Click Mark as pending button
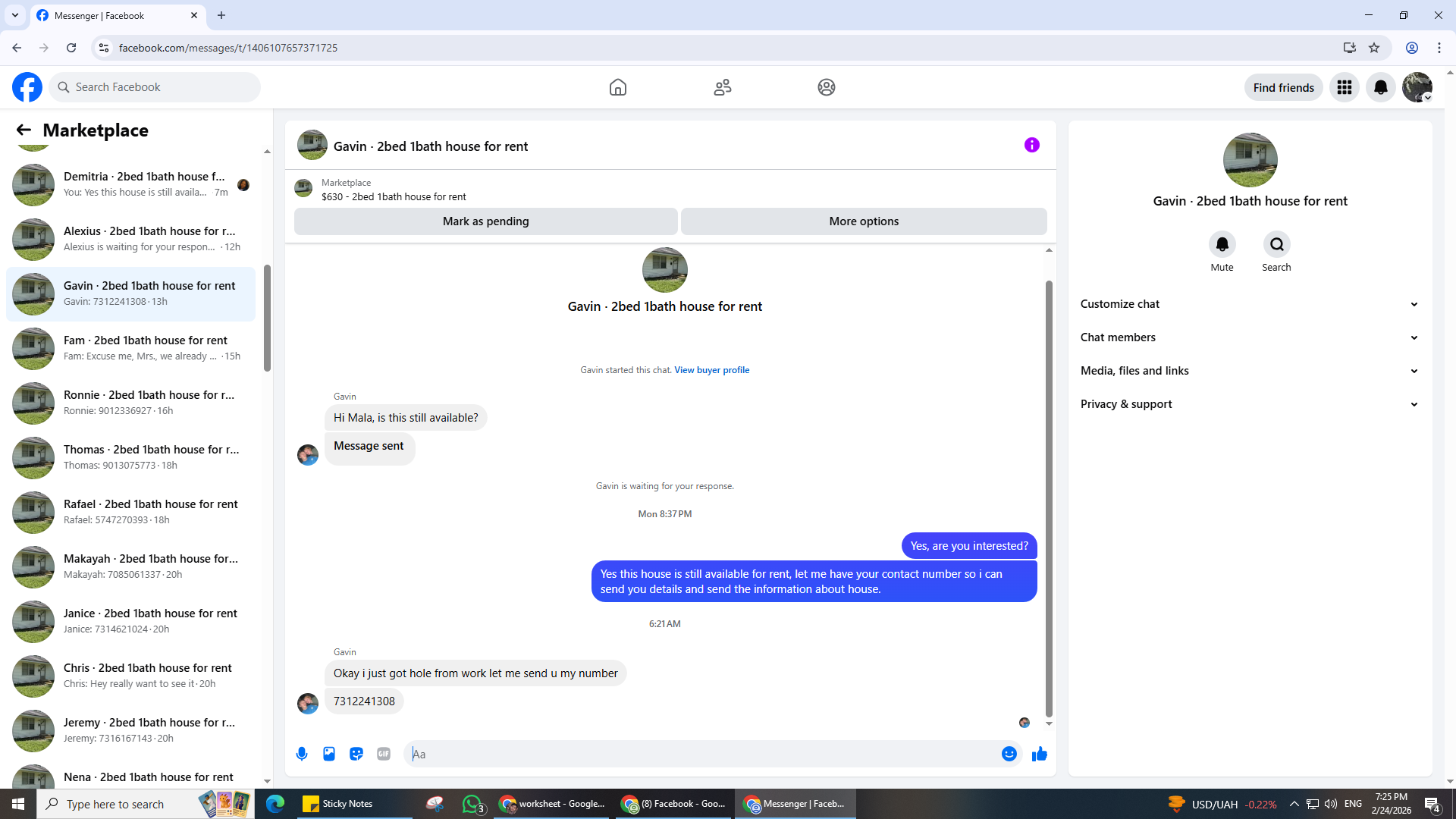Screen dimensions: 1456x819 [x=485, y=221]
